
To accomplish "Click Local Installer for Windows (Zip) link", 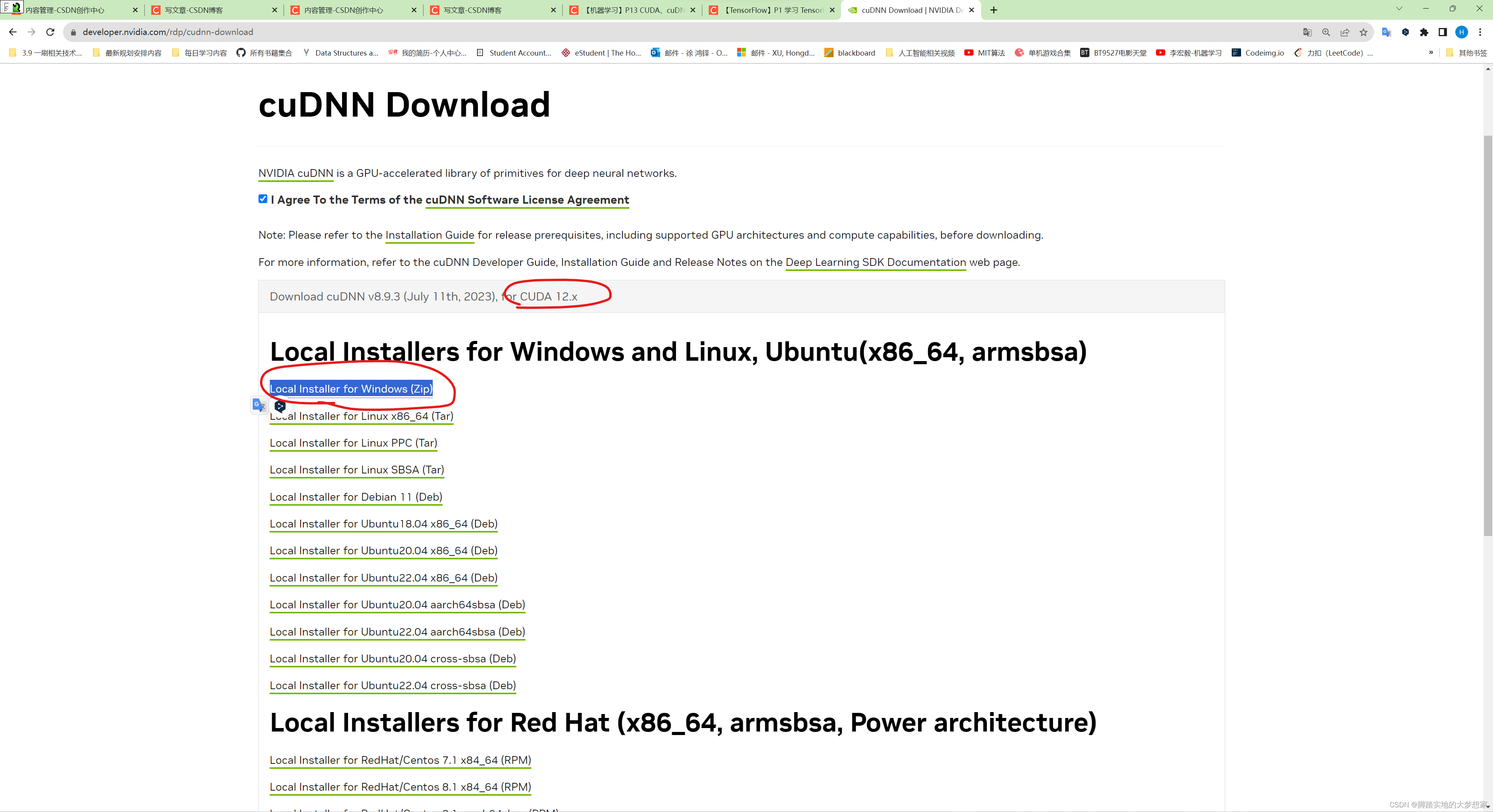I will coord(351,389).
